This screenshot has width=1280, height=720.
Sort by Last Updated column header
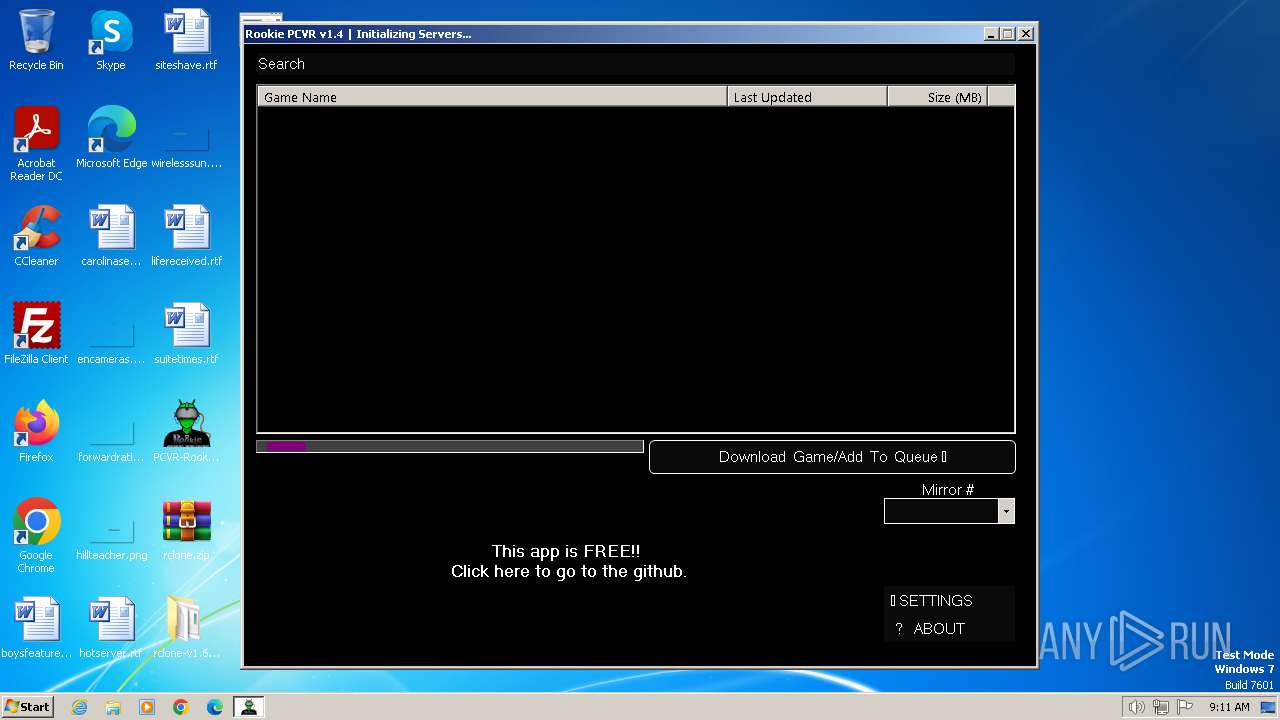(807, 97)
